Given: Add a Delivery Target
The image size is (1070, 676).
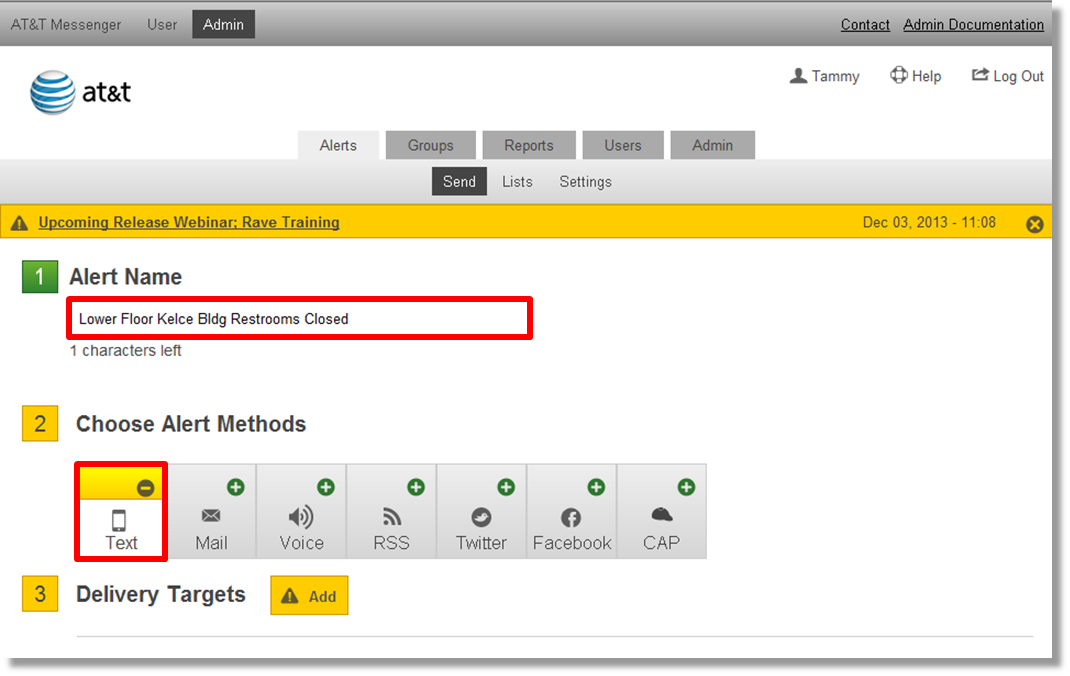Looking at the screenshot, I should coord(309,595).
